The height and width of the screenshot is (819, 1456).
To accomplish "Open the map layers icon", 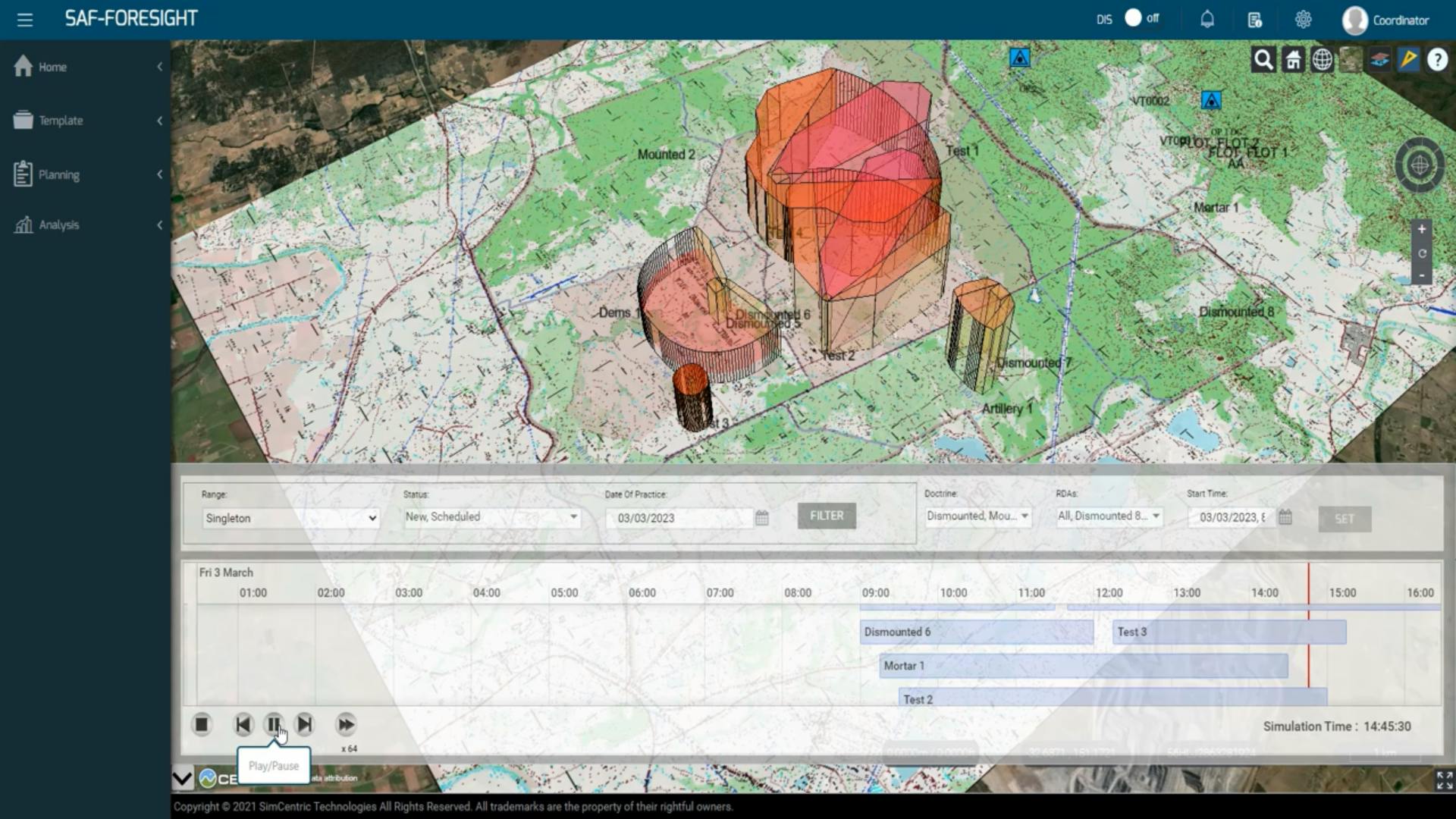I will 1379,59.
